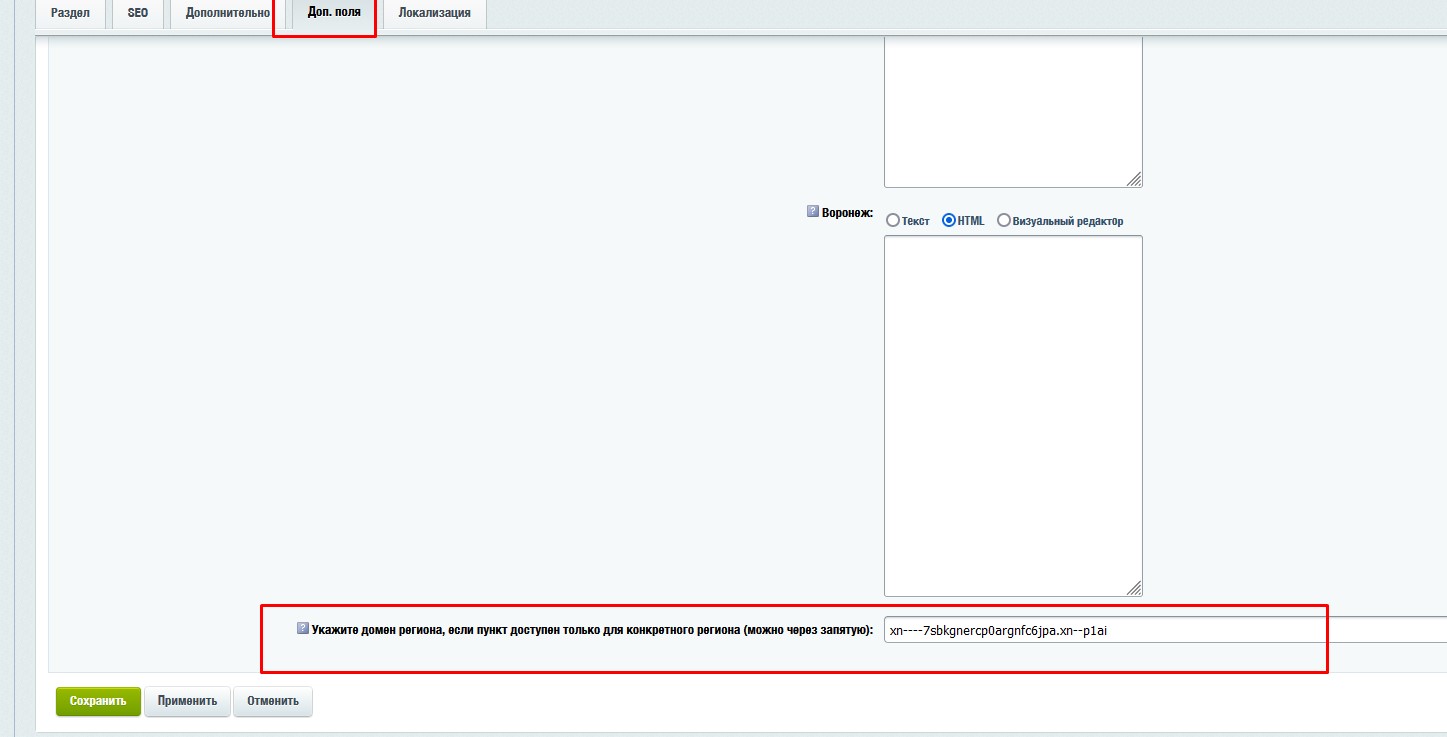Click inside the upper text area
The height and width of the screenshot is (737, 1447).
[x=1012, y=110]
